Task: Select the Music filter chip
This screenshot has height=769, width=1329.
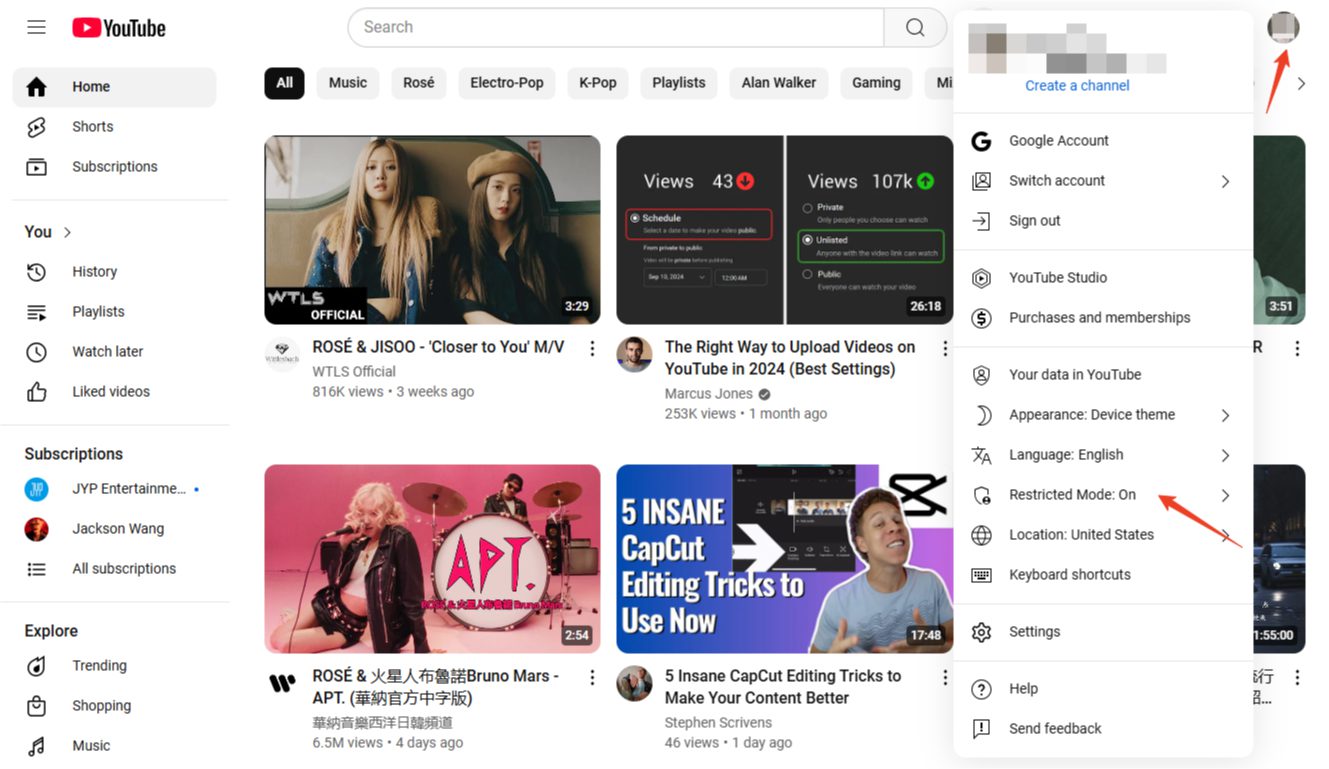Action: click(x=348, y=83)
